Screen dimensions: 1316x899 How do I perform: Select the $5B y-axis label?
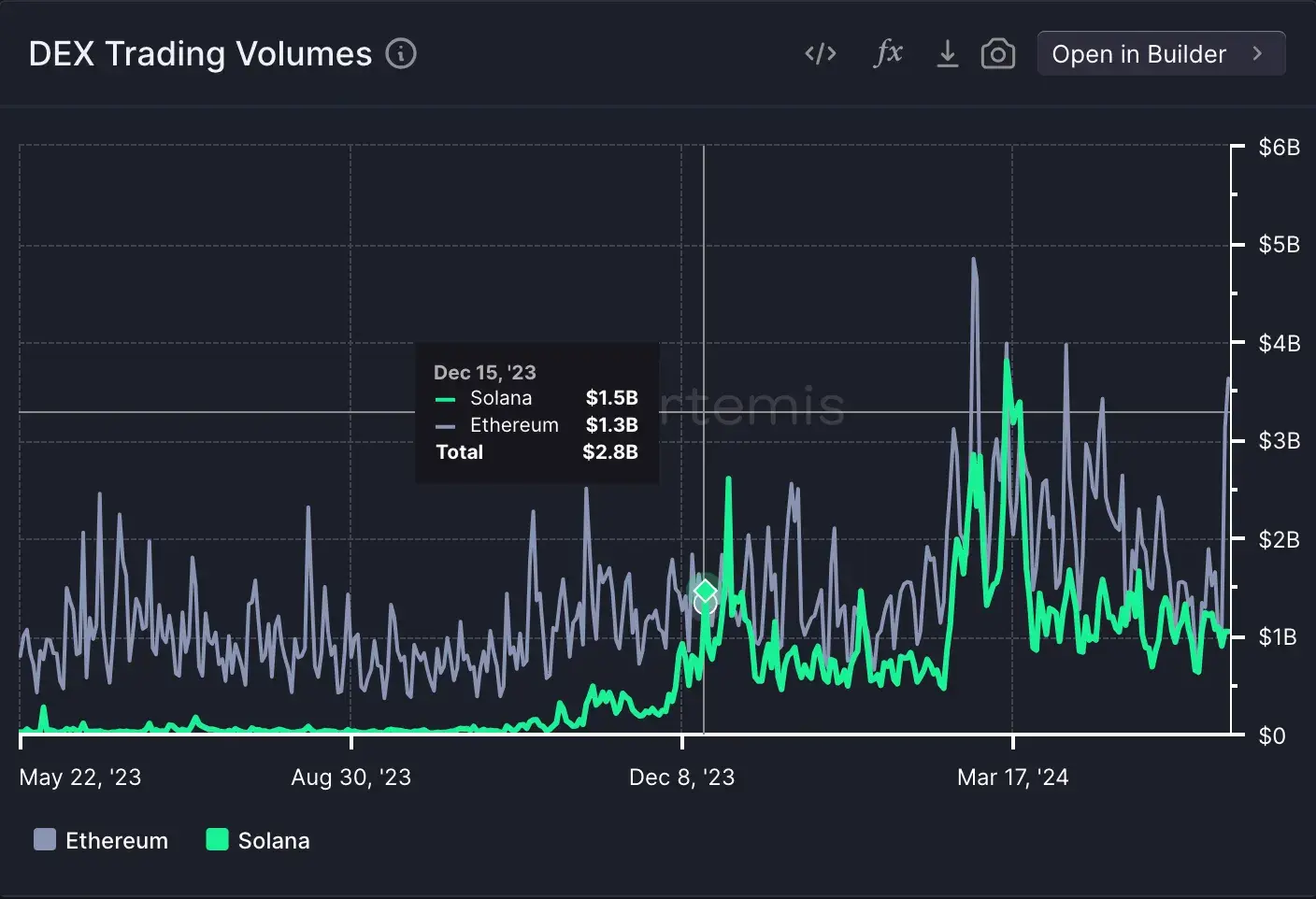pos(1279,245)
